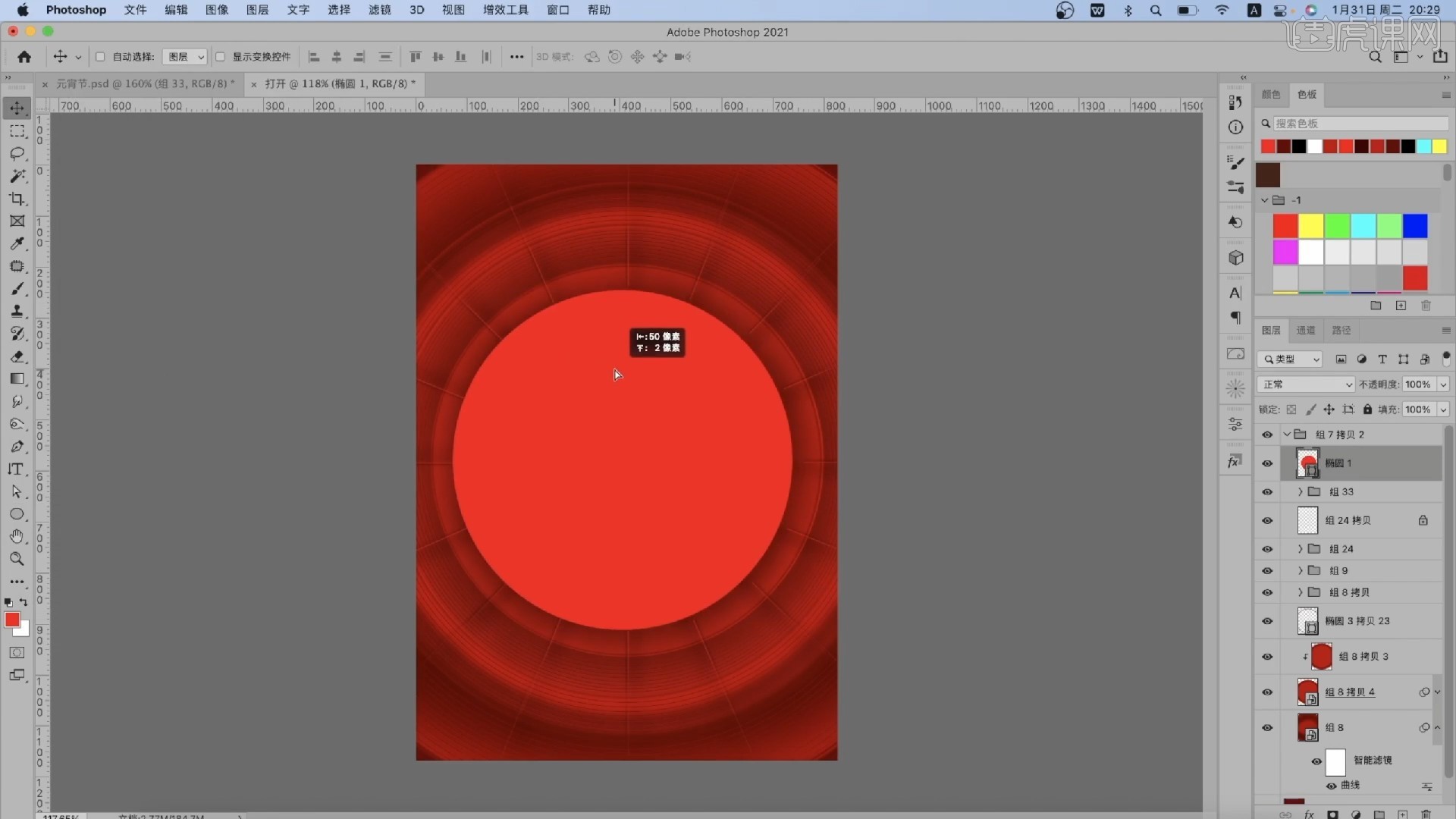
Task: Hide the 椭圆 1 layer
Action: [1267, 463]
